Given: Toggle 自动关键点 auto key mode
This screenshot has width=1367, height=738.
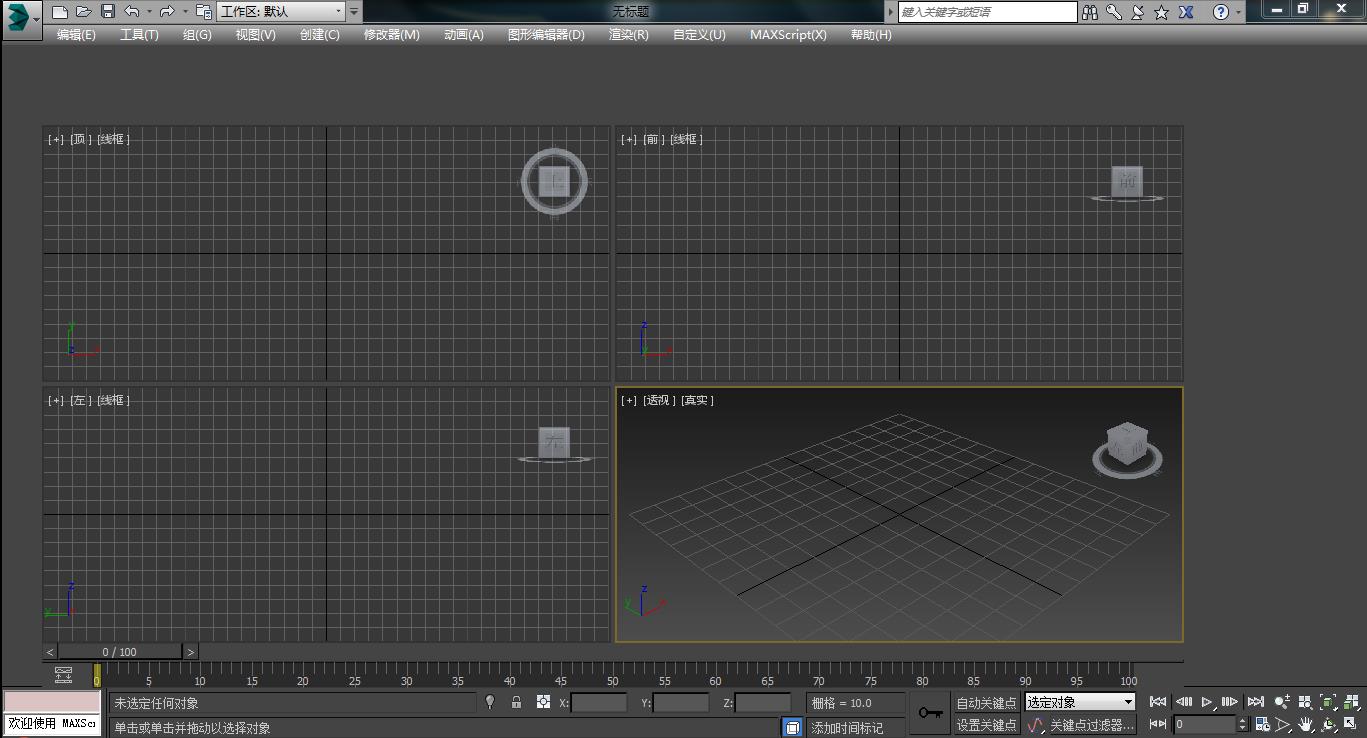Looking at the screenshot, I should click(x=986, y=703).
